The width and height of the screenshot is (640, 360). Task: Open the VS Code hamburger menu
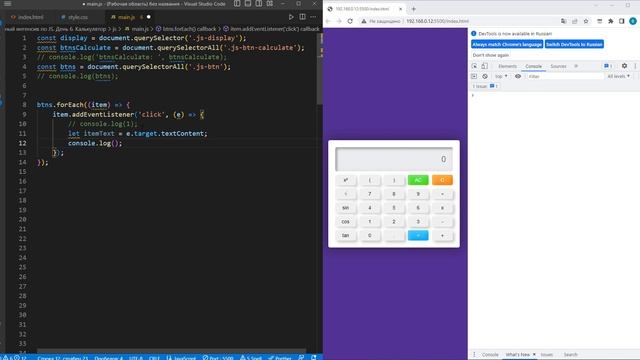pos(7,4)
